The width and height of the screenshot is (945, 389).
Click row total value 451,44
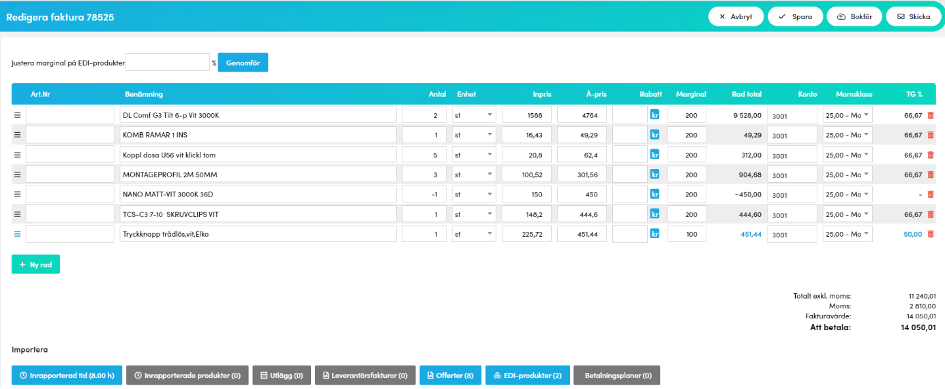752,234
